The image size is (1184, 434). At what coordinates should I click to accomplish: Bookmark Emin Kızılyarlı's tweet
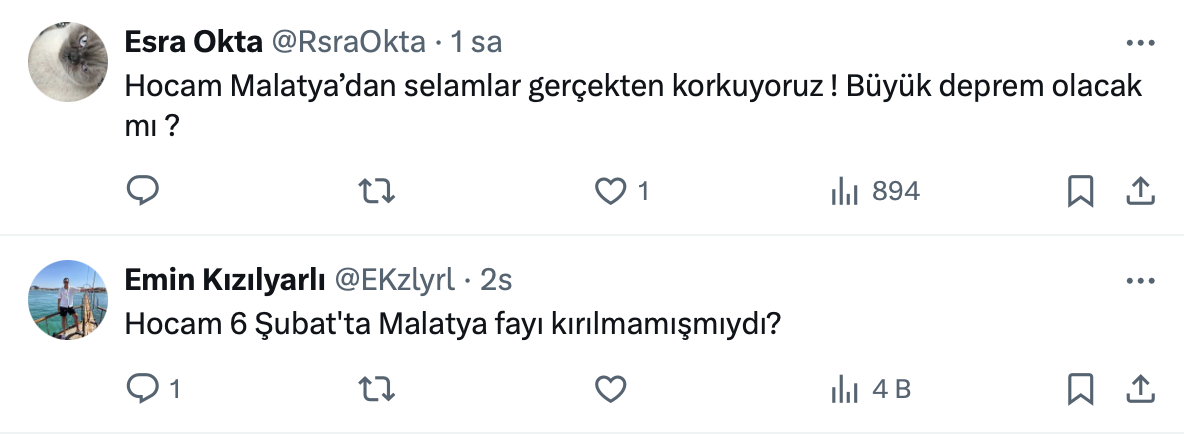point(1080,388)
